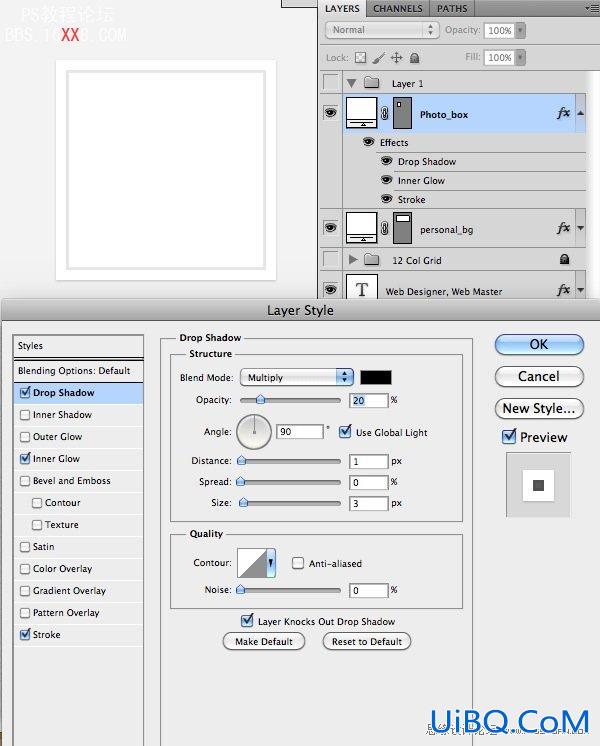
Task: Hide the Photo_box layer eye
Action: pyautogui.click(x=331, y=113)
